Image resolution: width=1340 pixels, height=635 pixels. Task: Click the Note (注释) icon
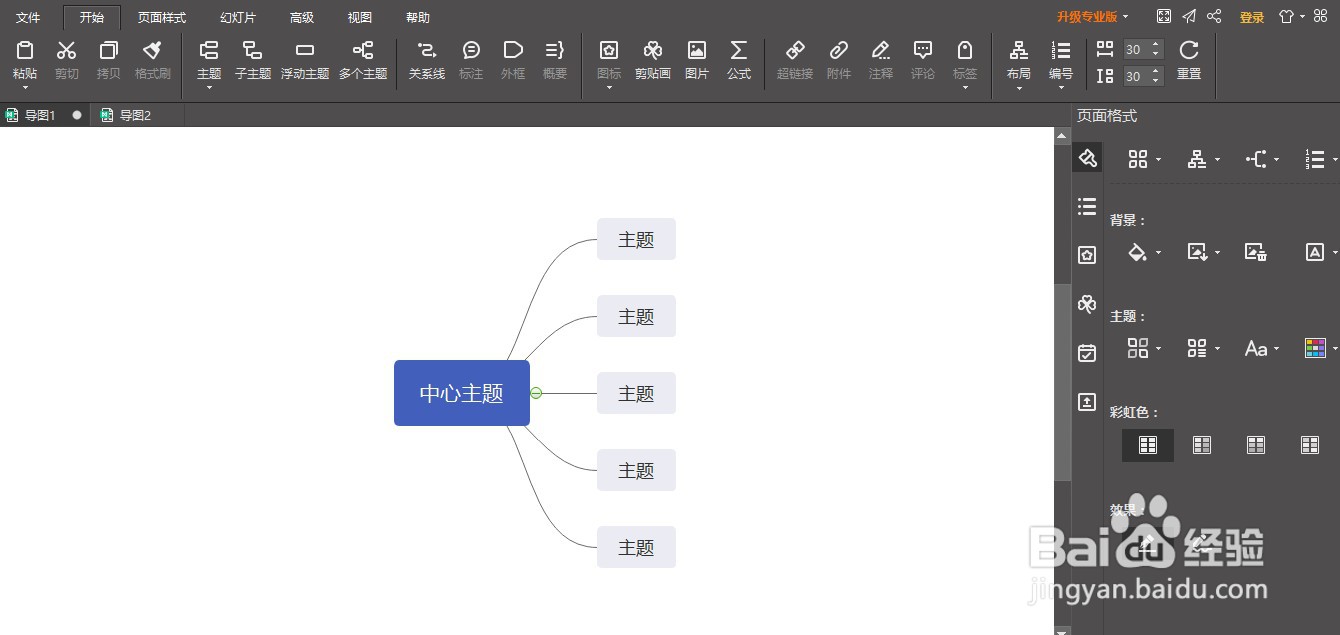(881, 50)
